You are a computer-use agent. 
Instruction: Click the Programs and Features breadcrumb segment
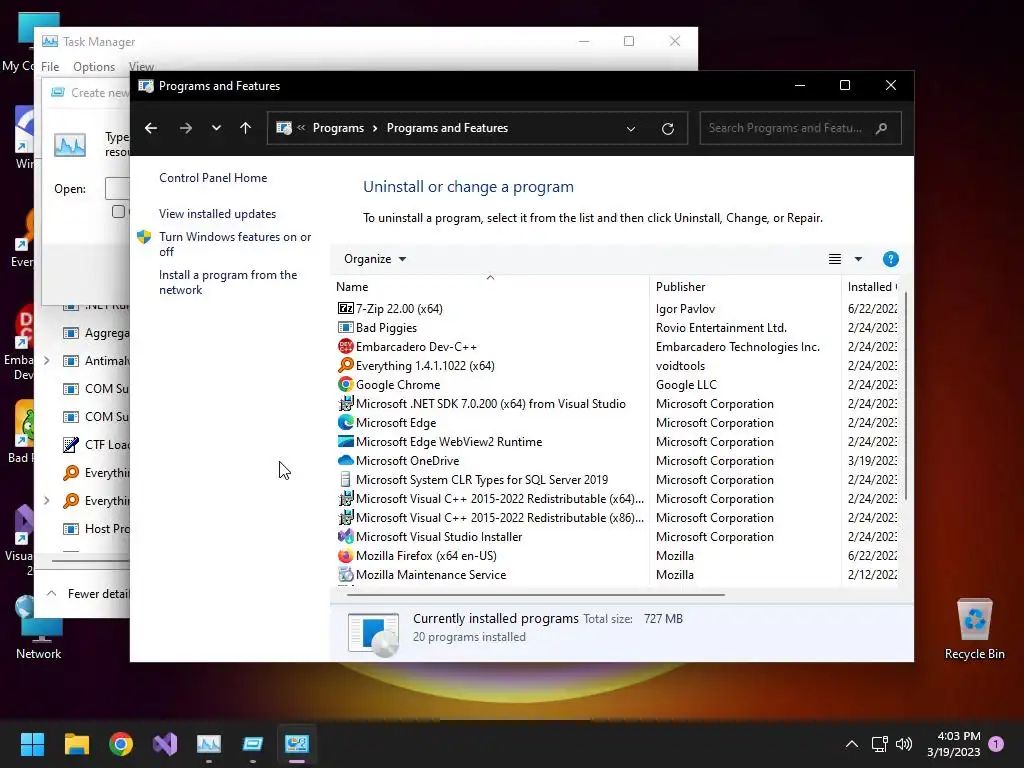coord(447,128)
